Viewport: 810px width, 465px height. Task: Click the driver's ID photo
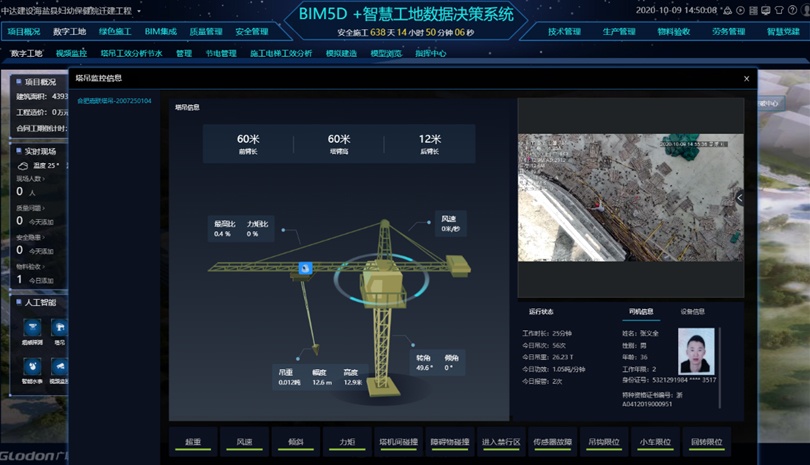[x=696, y=351]
